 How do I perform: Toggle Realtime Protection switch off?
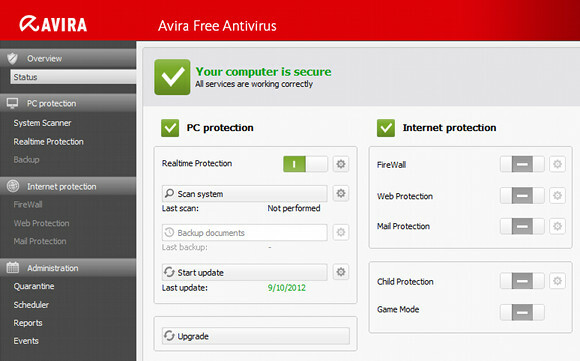(305, 164)
